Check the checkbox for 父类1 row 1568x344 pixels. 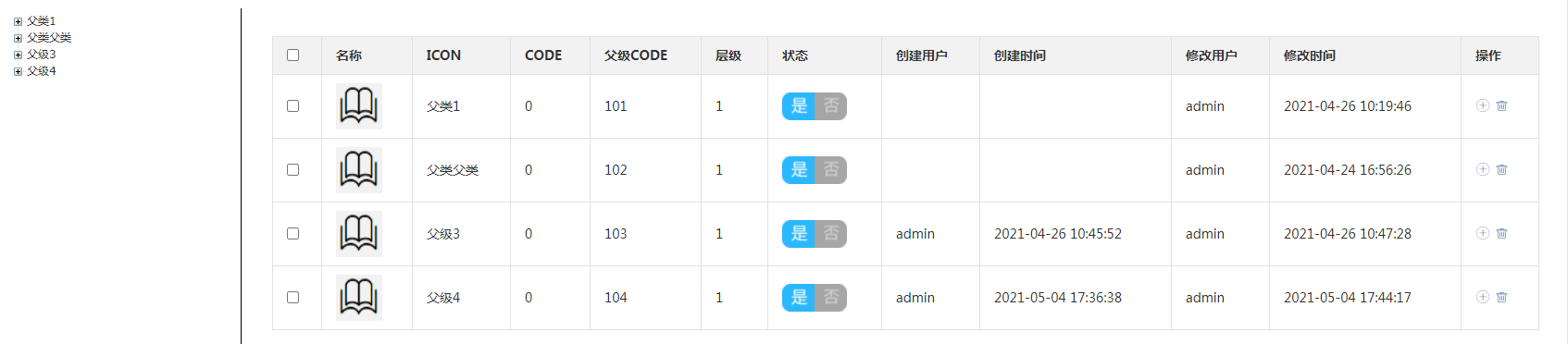point(292,105)
